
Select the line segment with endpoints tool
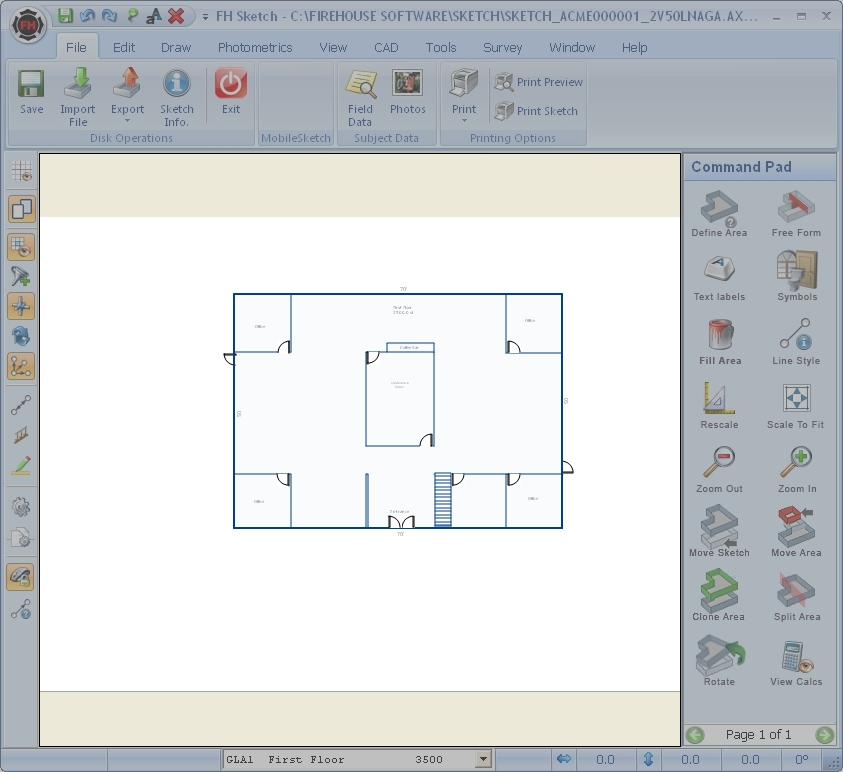[x=21, y=405]
